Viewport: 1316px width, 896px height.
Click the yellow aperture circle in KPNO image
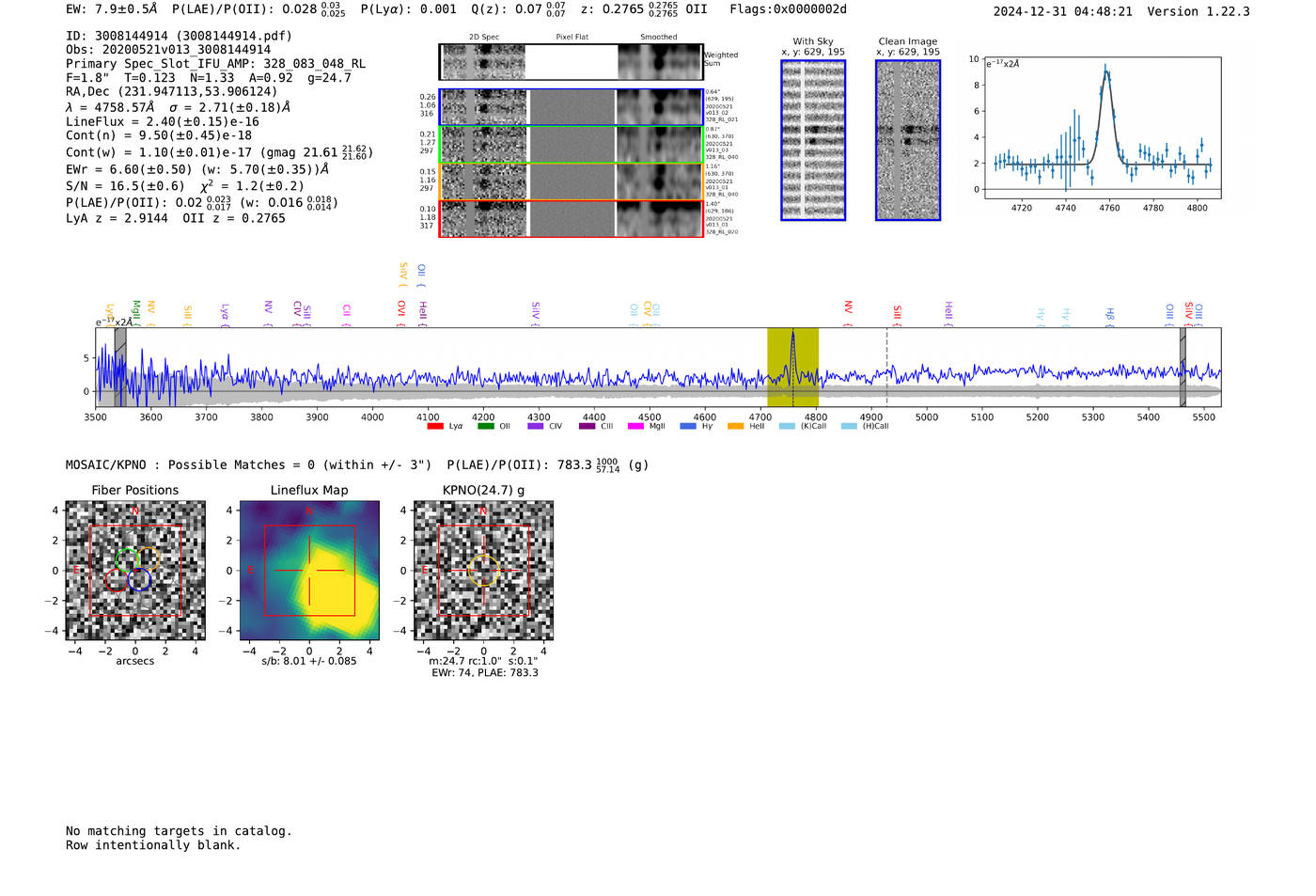[483, 570]
